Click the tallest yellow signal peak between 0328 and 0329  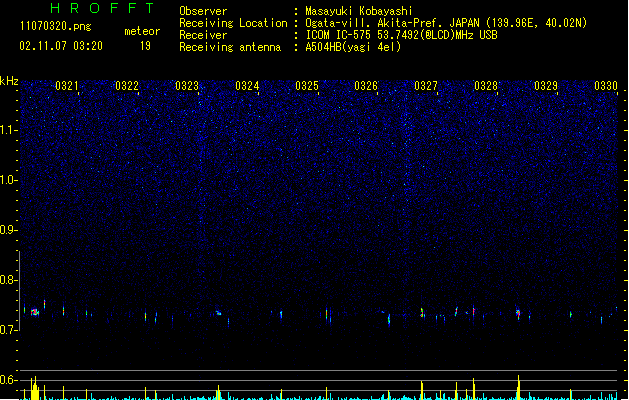point(518,387)
